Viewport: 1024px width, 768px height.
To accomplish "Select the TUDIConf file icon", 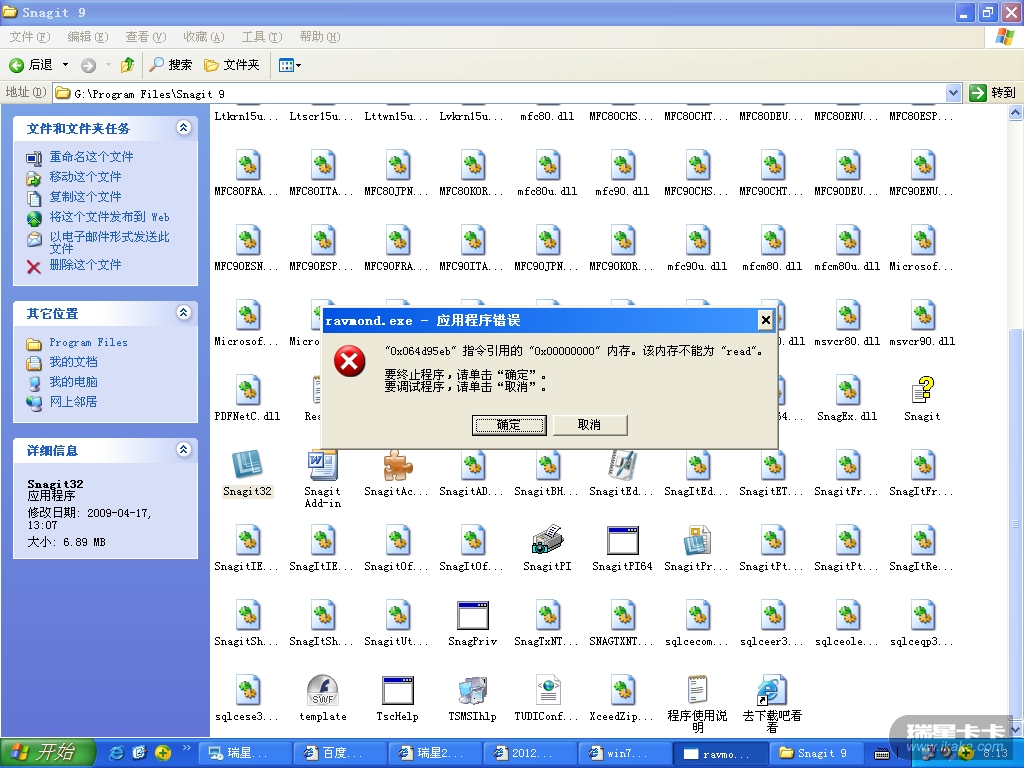I will coord(547,690).
